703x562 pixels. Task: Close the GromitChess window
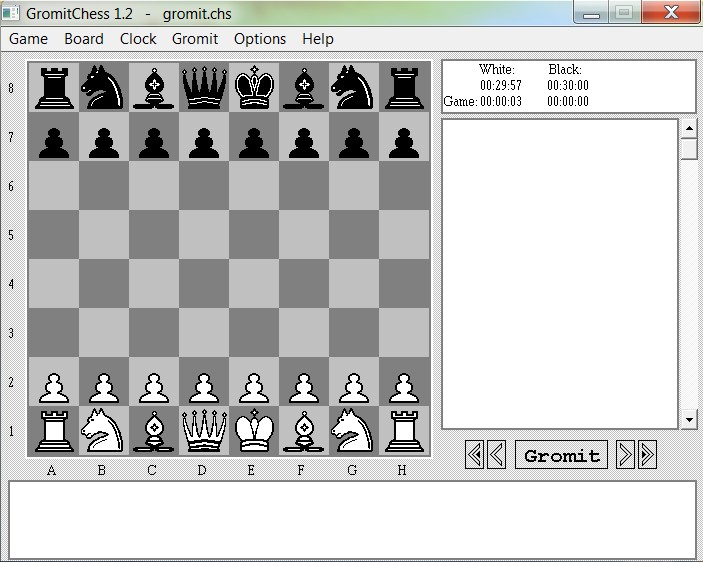pos(671,12)
